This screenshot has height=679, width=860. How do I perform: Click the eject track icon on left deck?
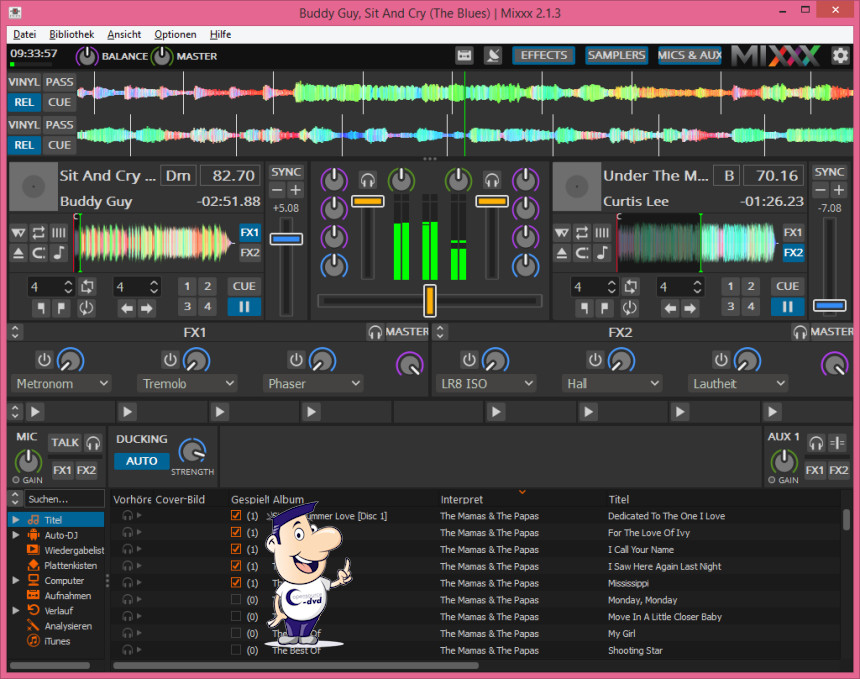tap(18, 253)
